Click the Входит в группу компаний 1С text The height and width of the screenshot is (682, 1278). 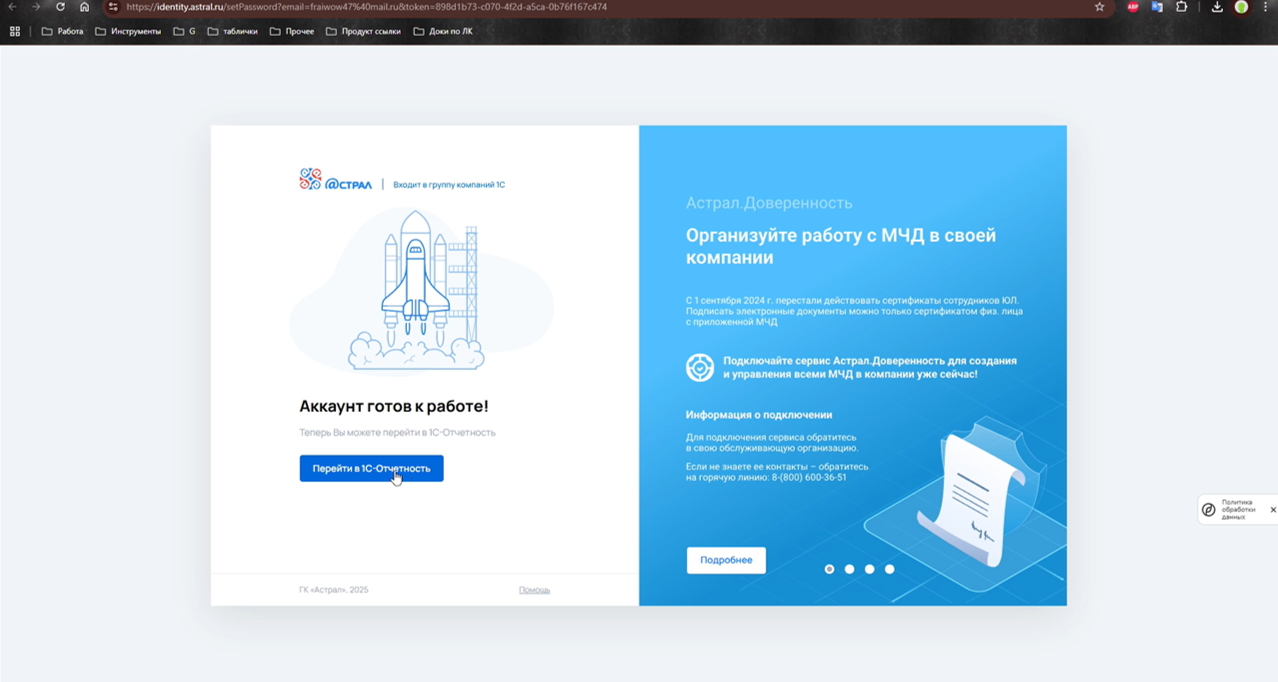[x=449, y=185]
